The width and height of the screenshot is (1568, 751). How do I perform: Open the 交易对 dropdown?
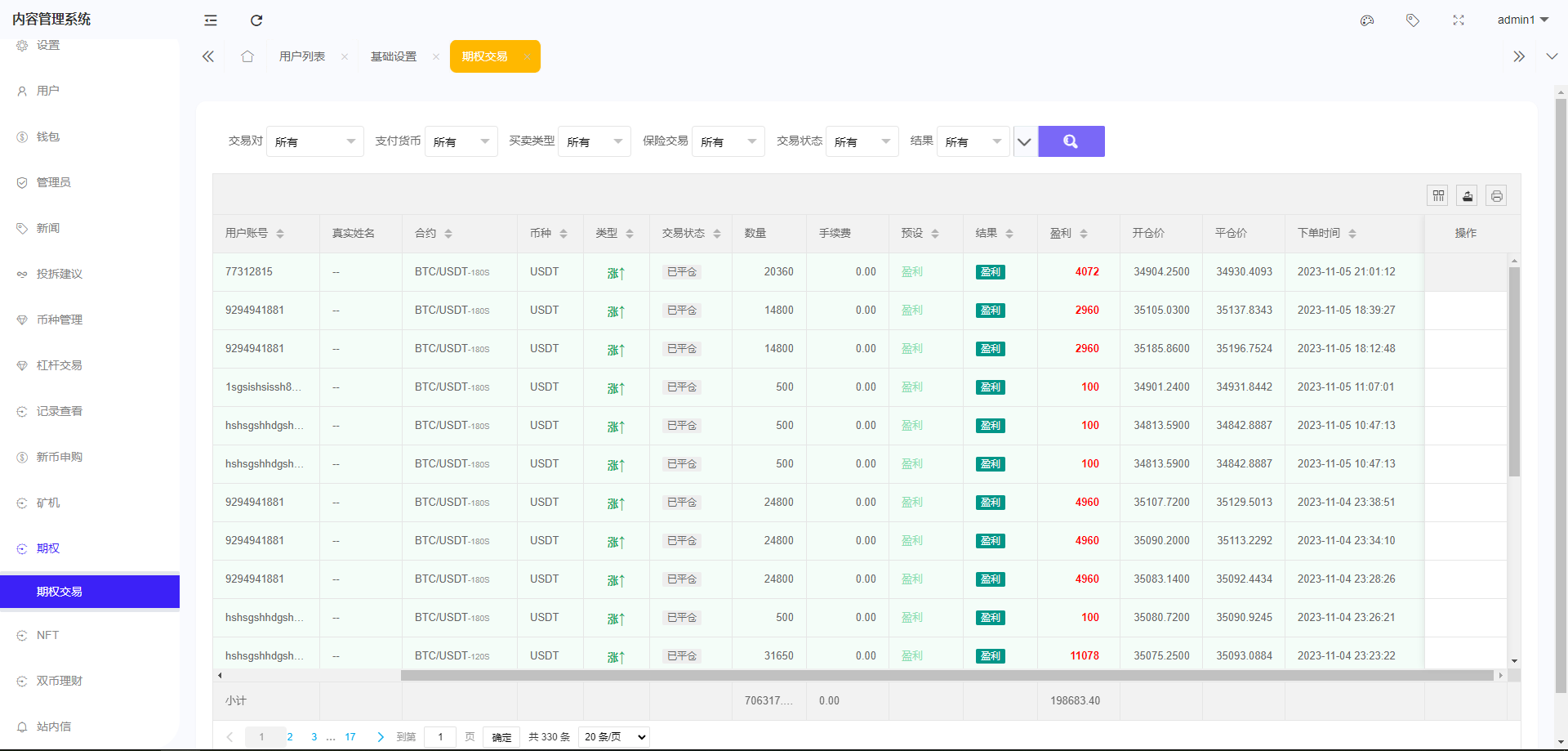point(314,141)
